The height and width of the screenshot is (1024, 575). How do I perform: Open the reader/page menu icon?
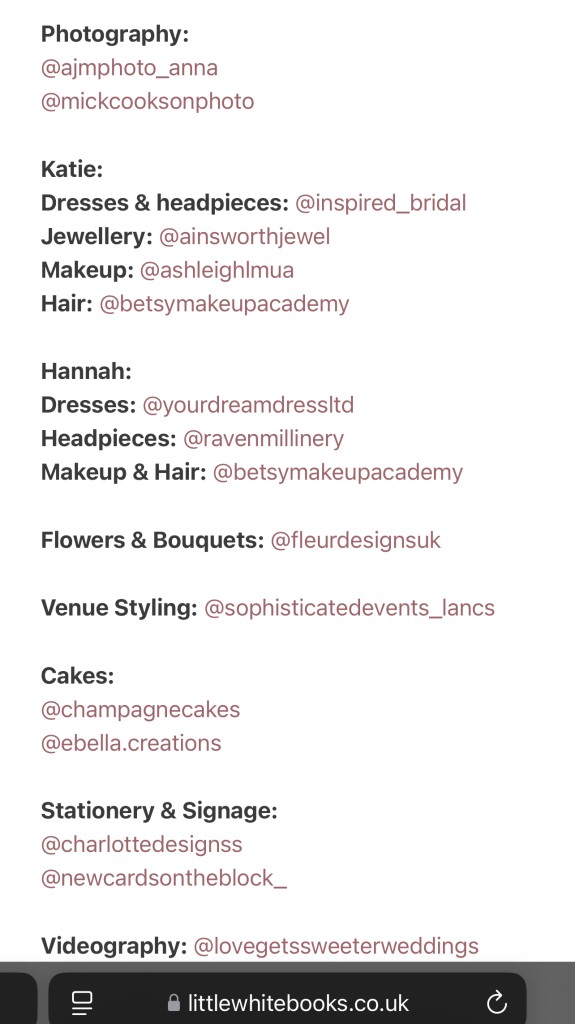[x=82, y=1002]
